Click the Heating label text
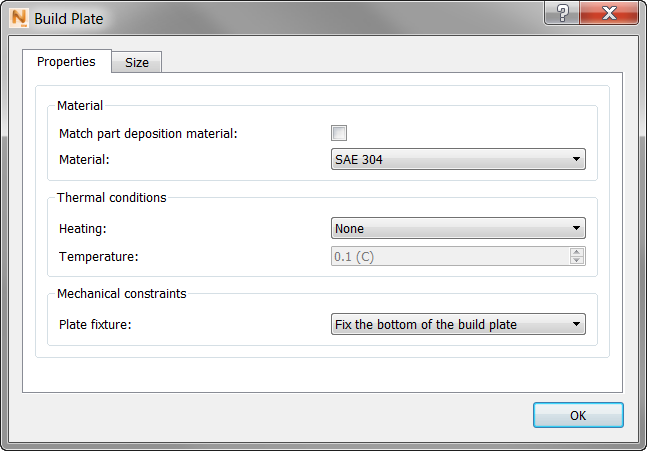647x451 pixels. click(x=83, y=228)
